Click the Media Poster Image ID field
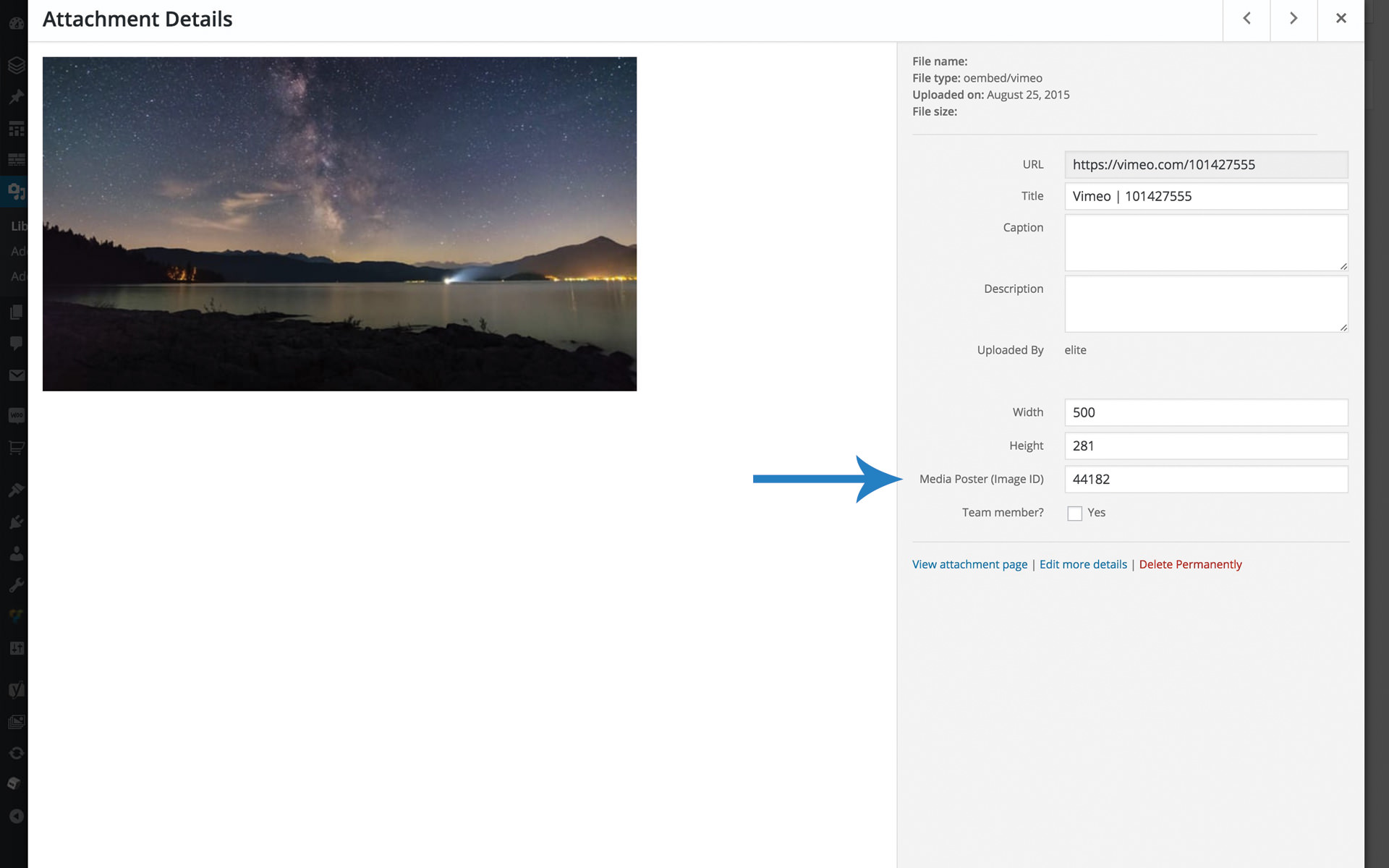The width and height of the screenshot is (1389, 868). coord(1205,479)
